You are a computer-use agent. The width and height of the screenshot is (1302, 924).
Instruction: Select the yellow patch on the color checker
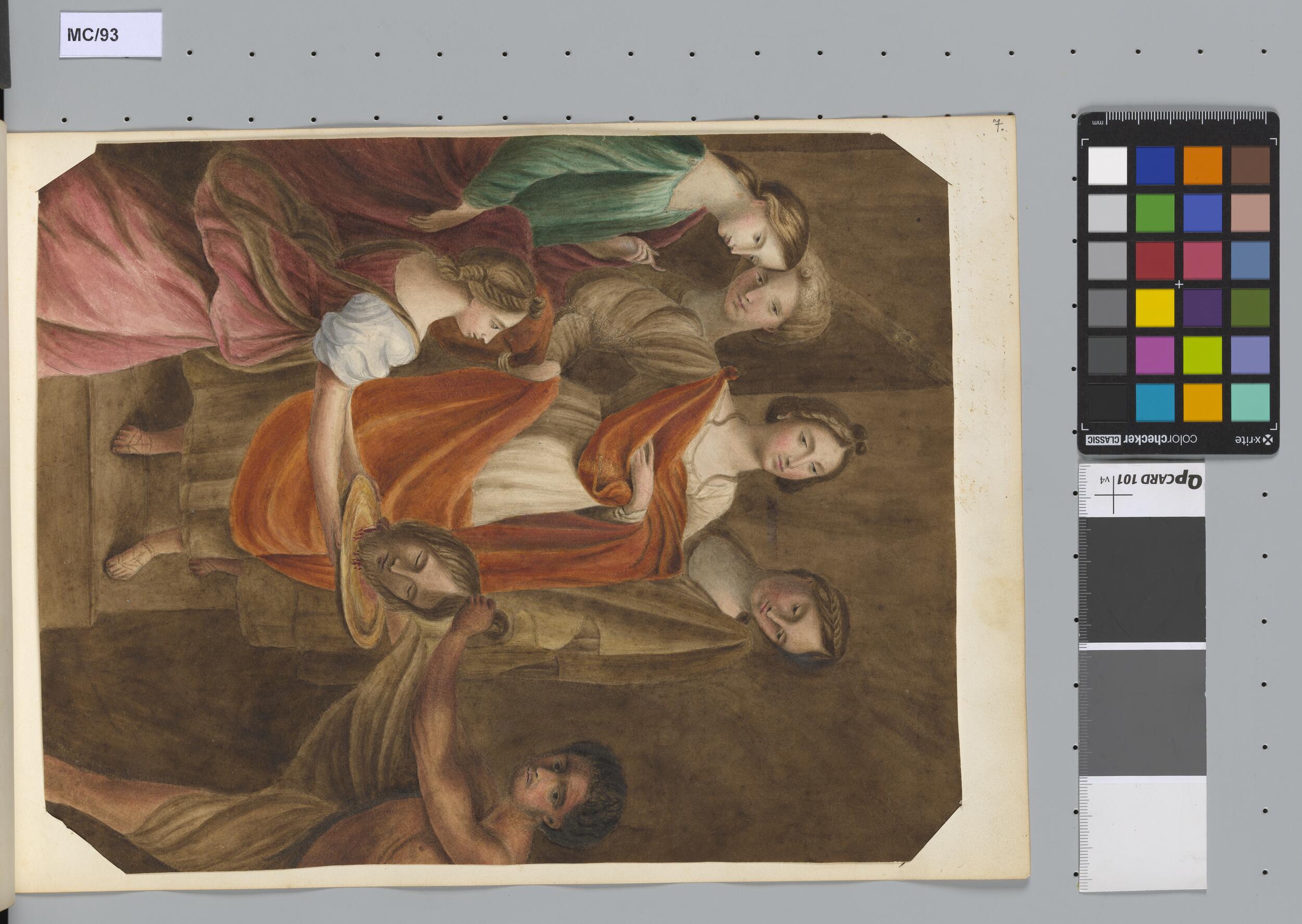click(x=1155, y=308)
